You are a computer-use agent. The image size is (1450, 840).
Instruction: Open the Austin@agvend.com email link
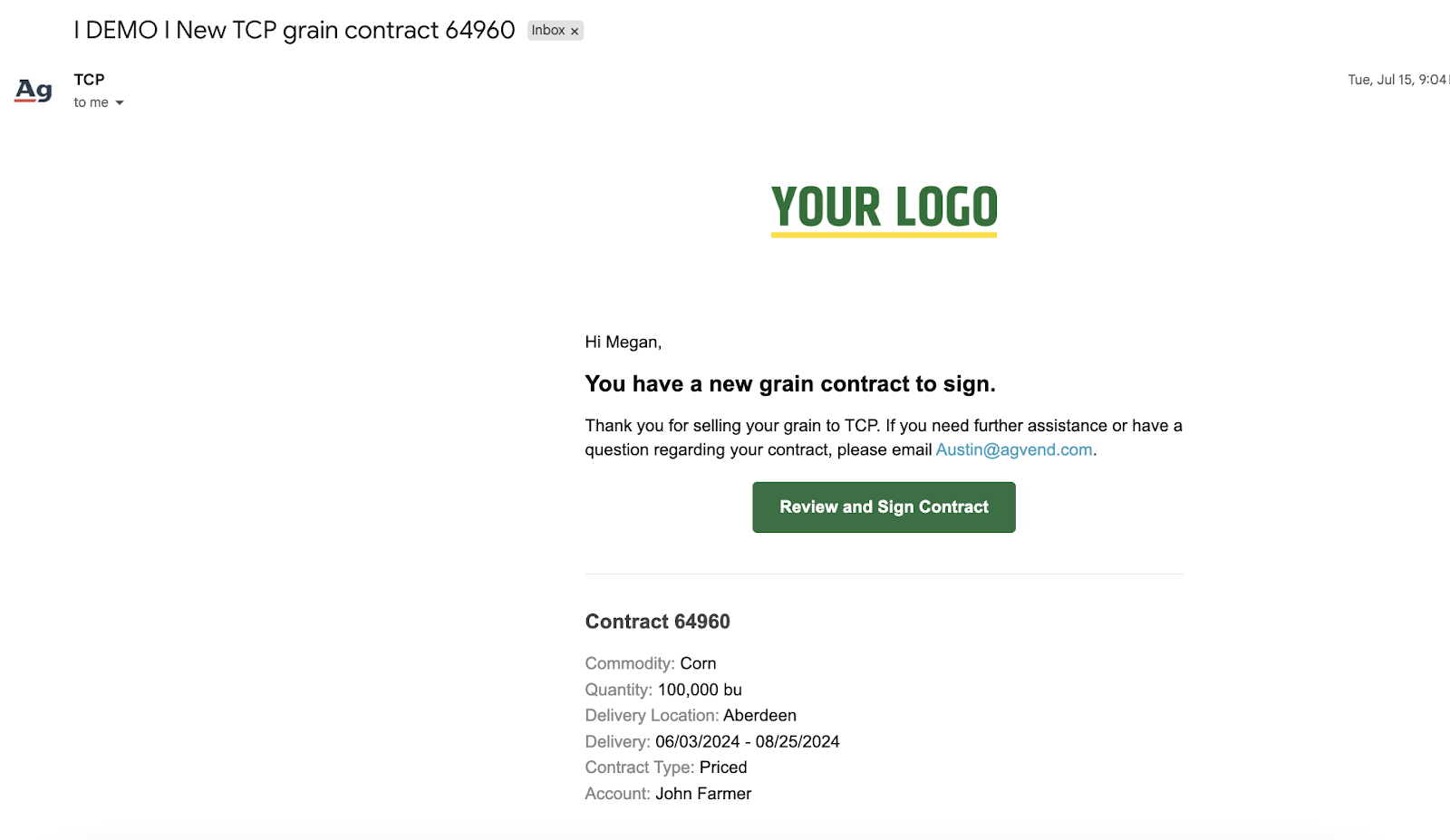click(1014, 450)
